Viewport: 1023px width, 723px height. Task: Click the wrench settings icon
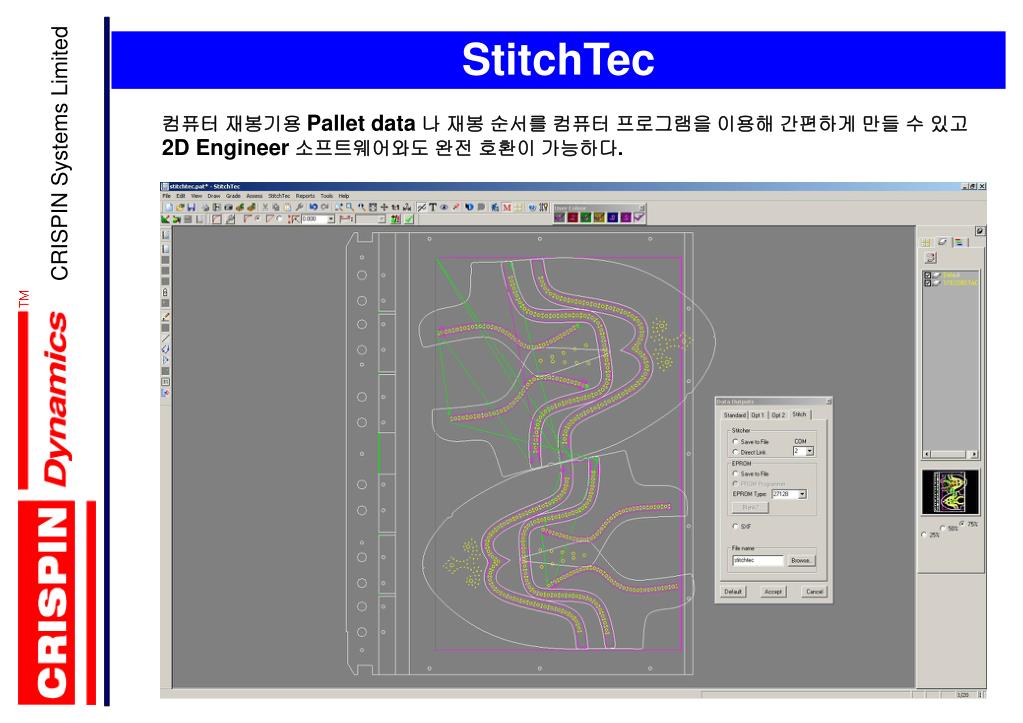click(299, 207)
